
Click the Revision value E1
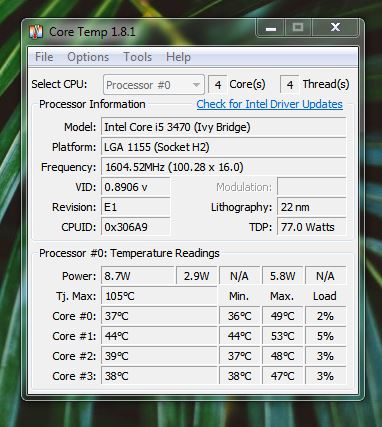(136, 207)
